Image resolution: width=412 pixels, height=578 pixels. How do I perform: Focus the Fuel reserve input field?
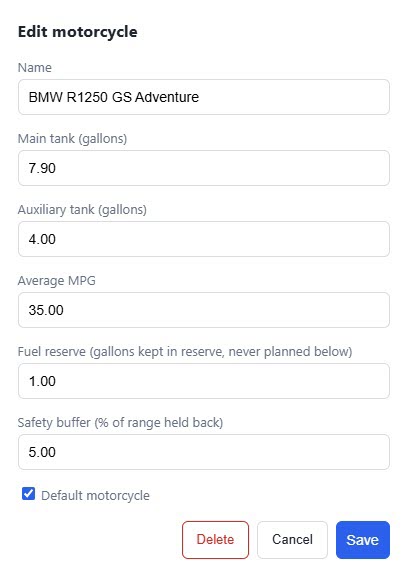204,381
